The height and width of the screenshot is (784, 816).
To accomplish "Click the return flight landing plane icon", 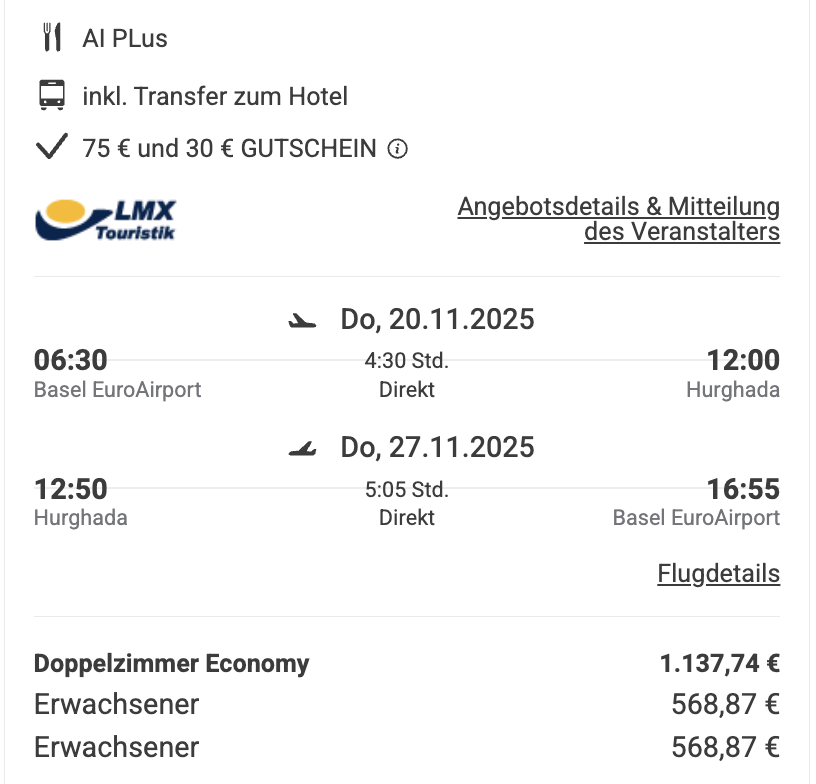I will pos(302,448).
